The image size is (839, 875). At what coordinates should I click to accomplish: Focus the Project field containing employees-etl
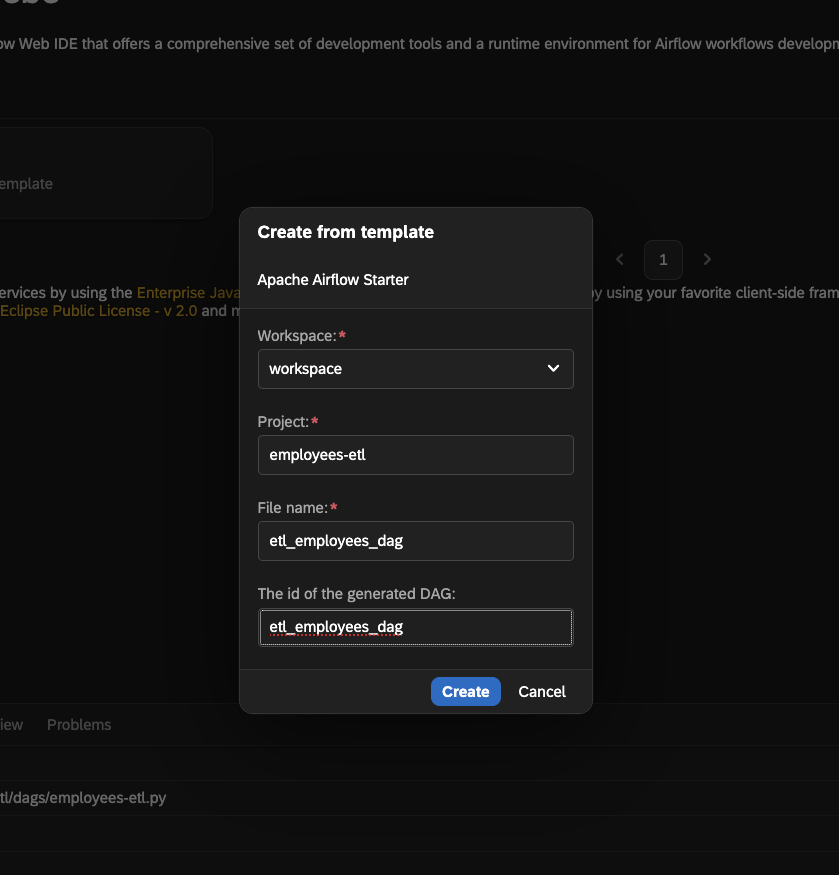[x=415, y=455]
